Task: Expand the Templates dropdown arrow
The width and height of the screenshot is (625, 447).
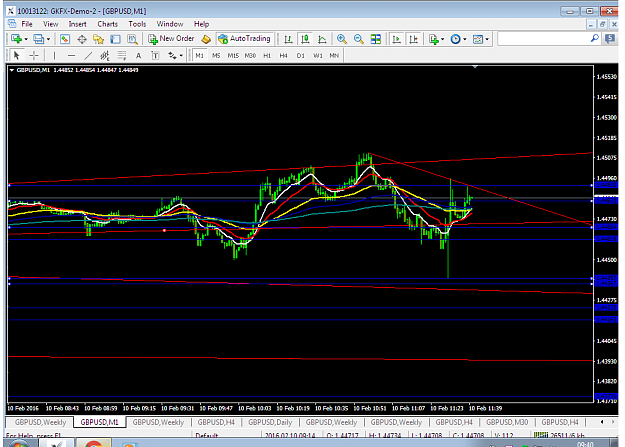Action: click(x=487, y=39)
